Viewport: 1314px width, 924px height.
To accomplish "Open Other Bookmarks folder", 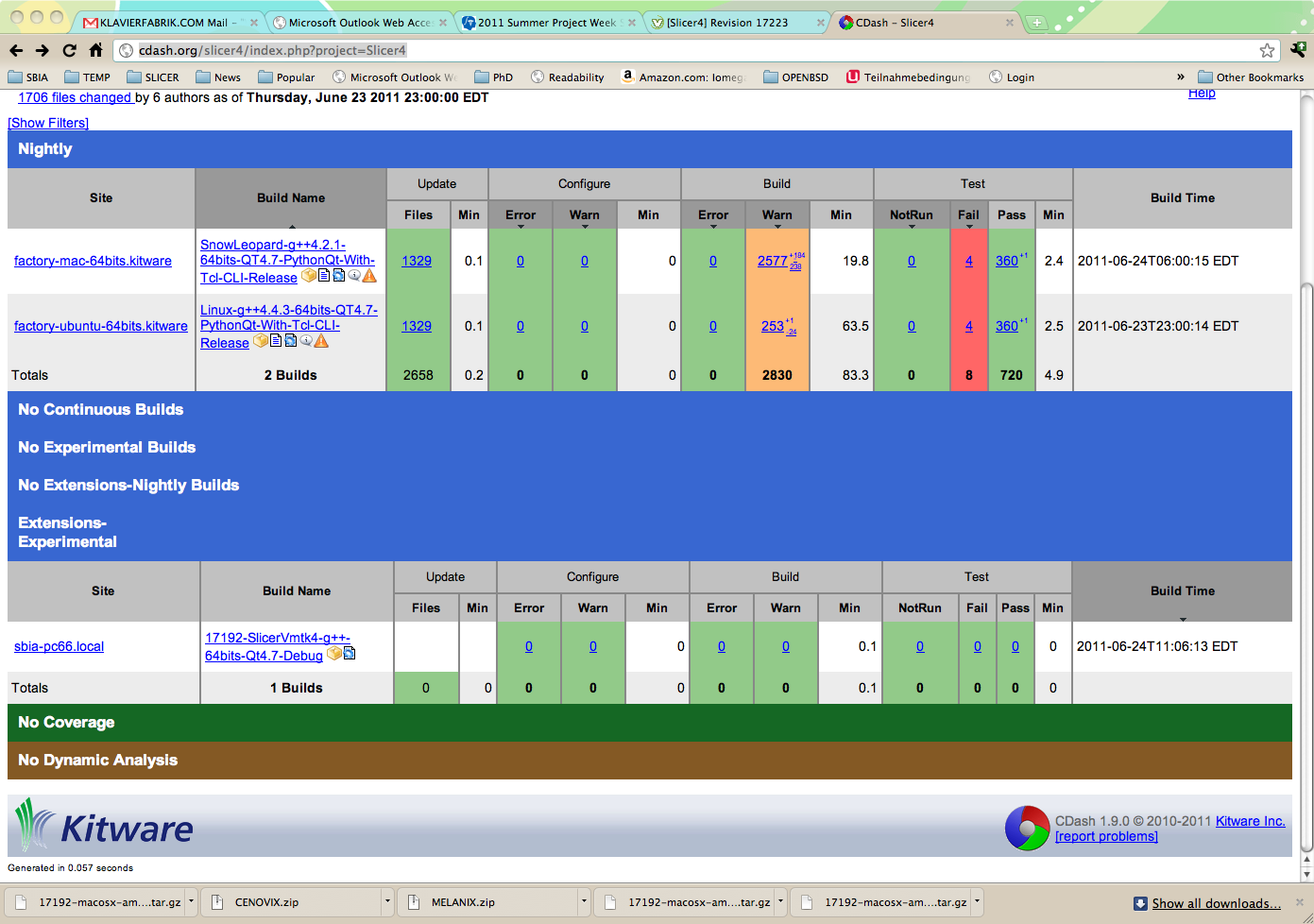I will 1251,77.
